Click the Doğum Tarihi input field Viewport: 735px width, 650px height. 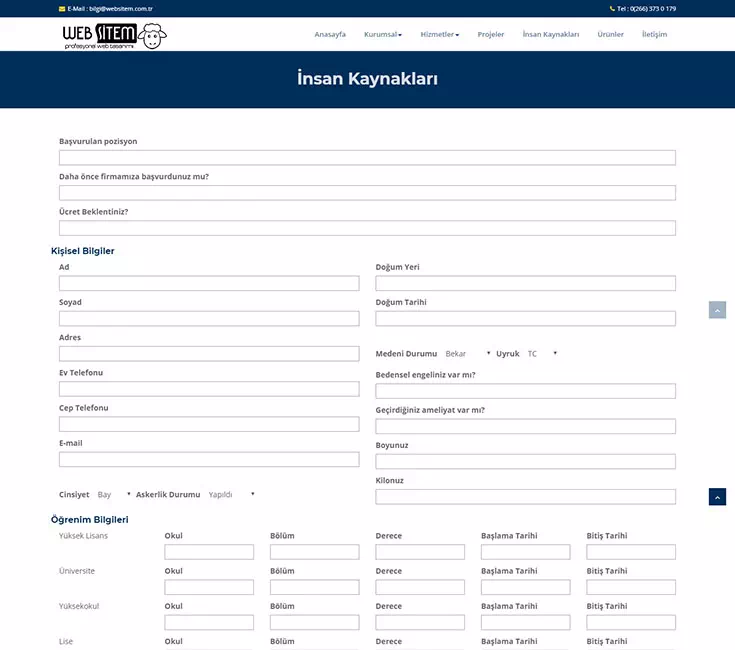525,318
